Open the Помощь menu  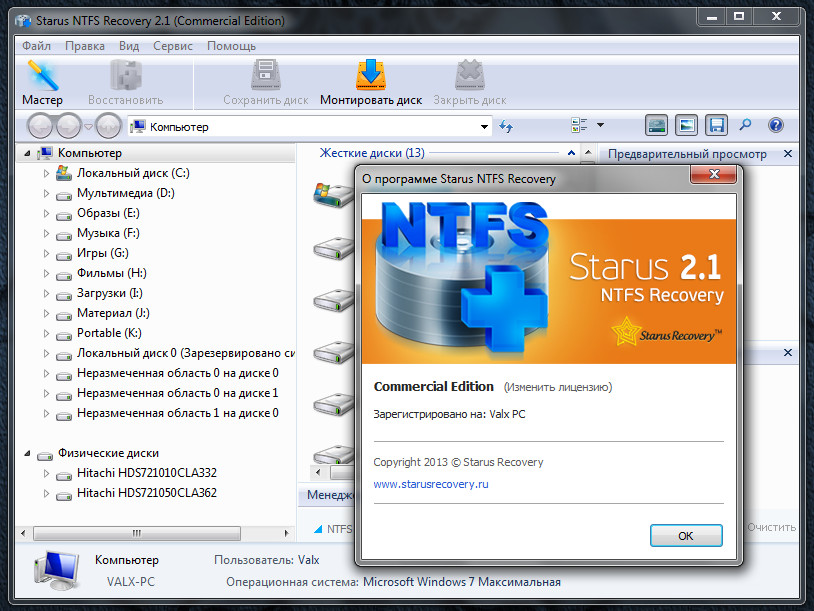click(x=232, y=46)
